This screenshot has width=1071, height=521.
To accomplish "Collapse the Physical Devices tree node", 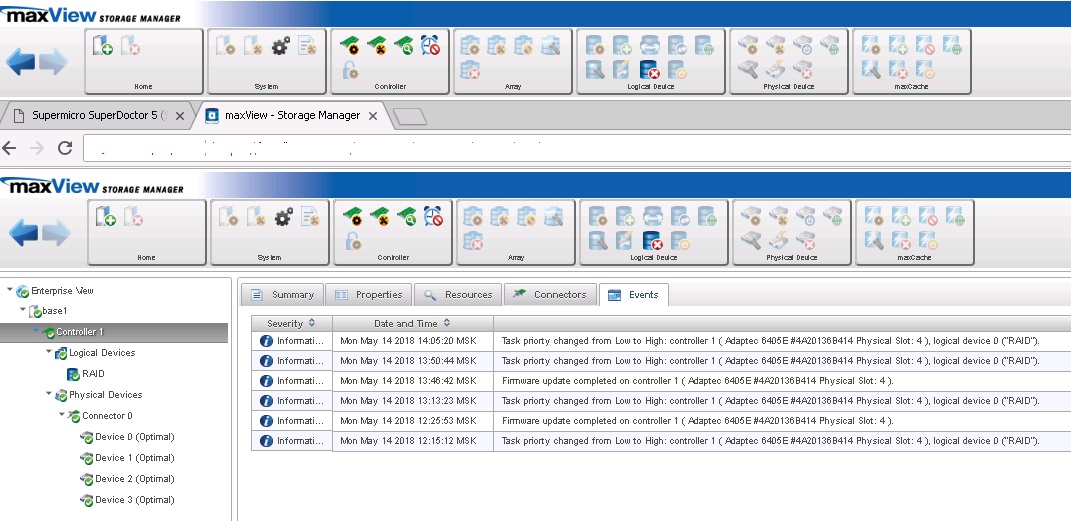I will pyautogui.click(x=48, y=394).
